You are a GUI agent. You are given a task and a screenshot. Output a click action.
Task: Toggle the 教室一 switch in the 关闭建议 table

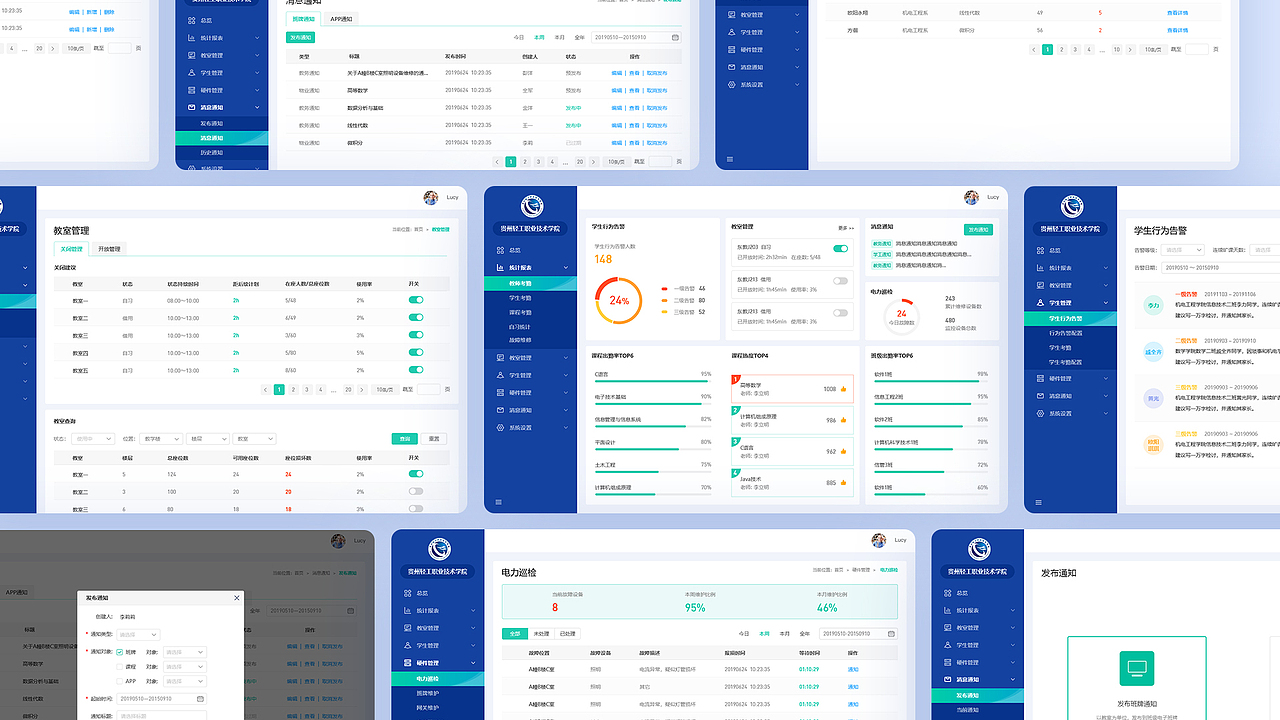(416, 300)
